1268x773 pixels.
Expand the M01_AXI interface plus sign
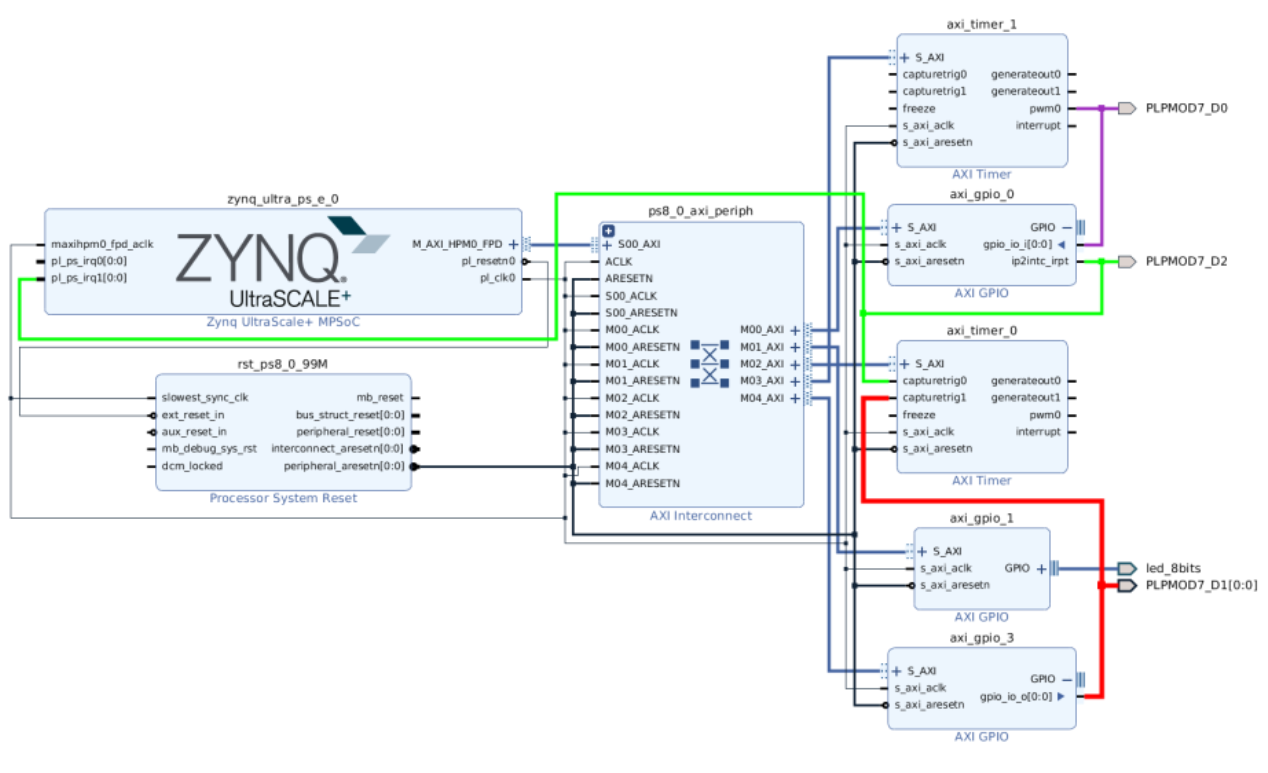[795, 347]
